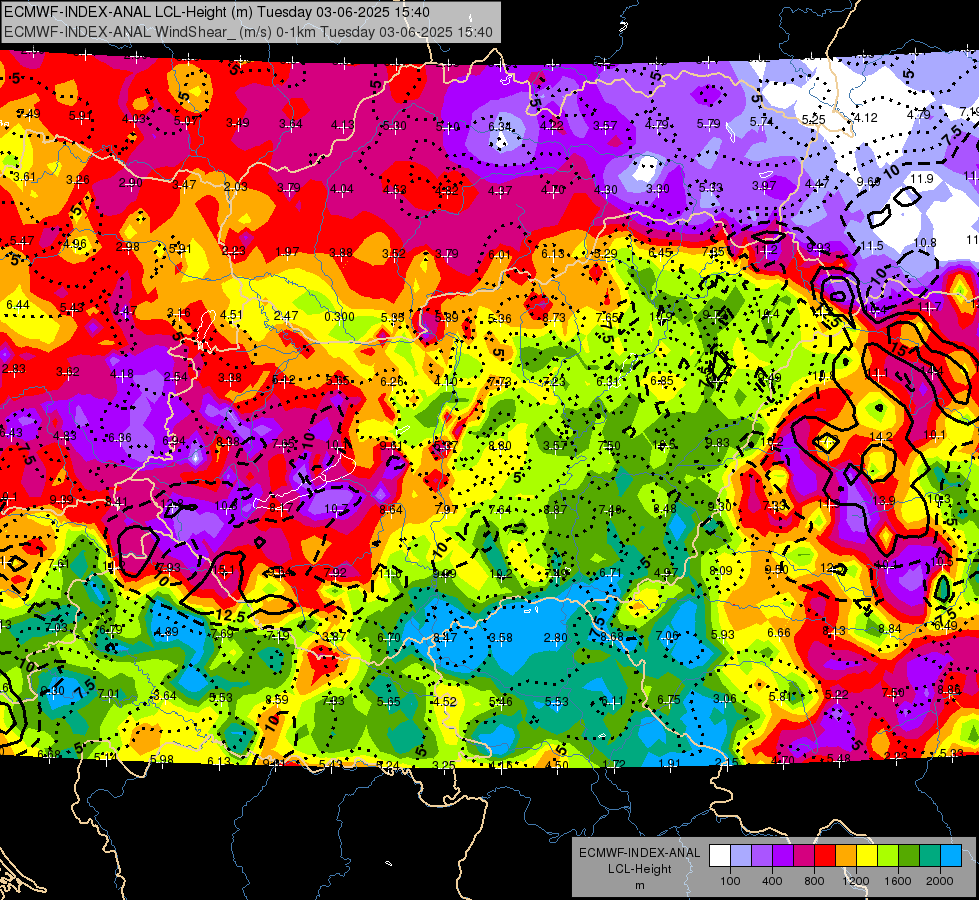Click the grid value 4.51
979x900 pixels.
coord(231,315)
